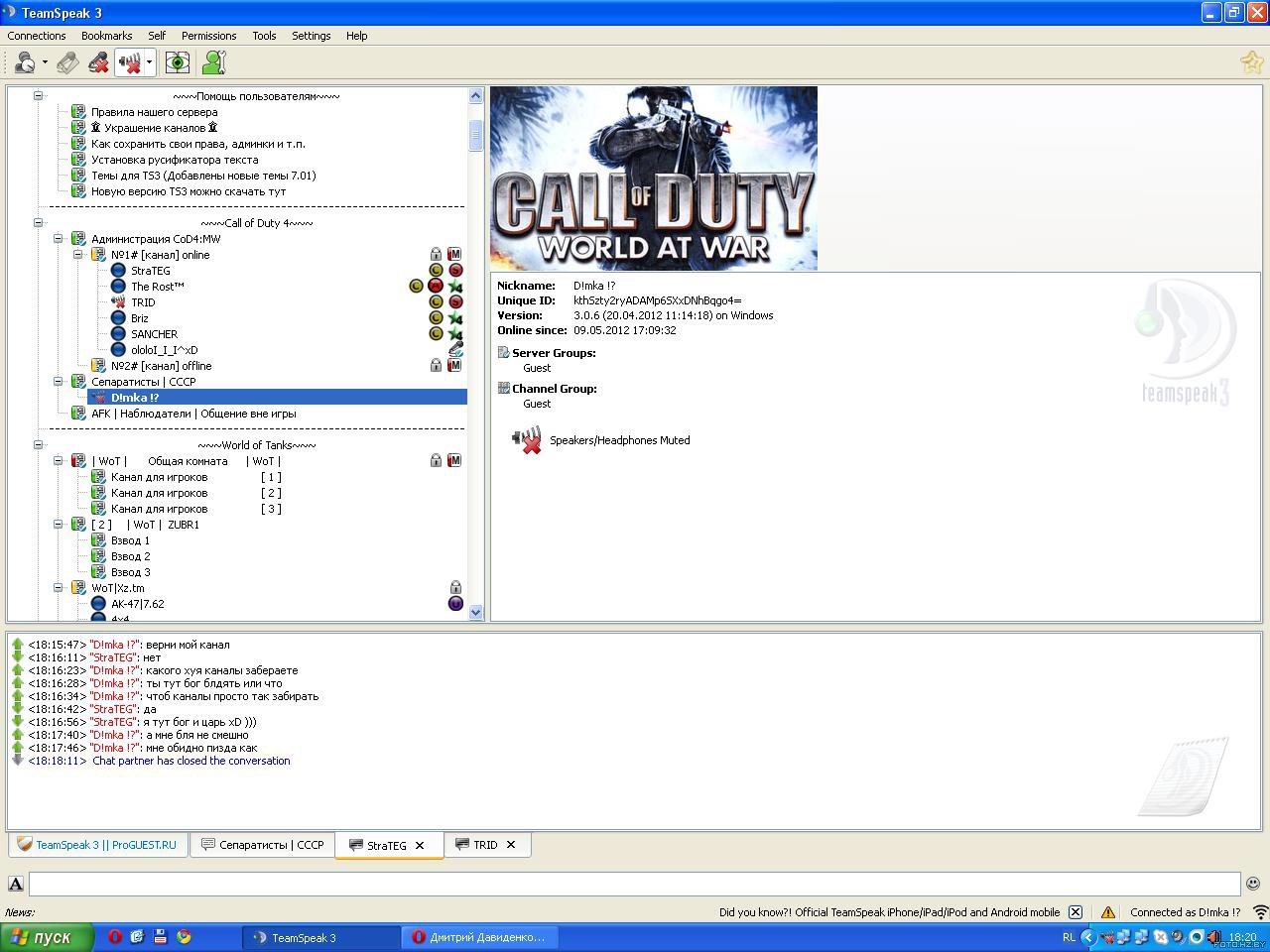Select Канал для игроков [ 3 ]
This screenshot has height=952, width=1270.
195,509
